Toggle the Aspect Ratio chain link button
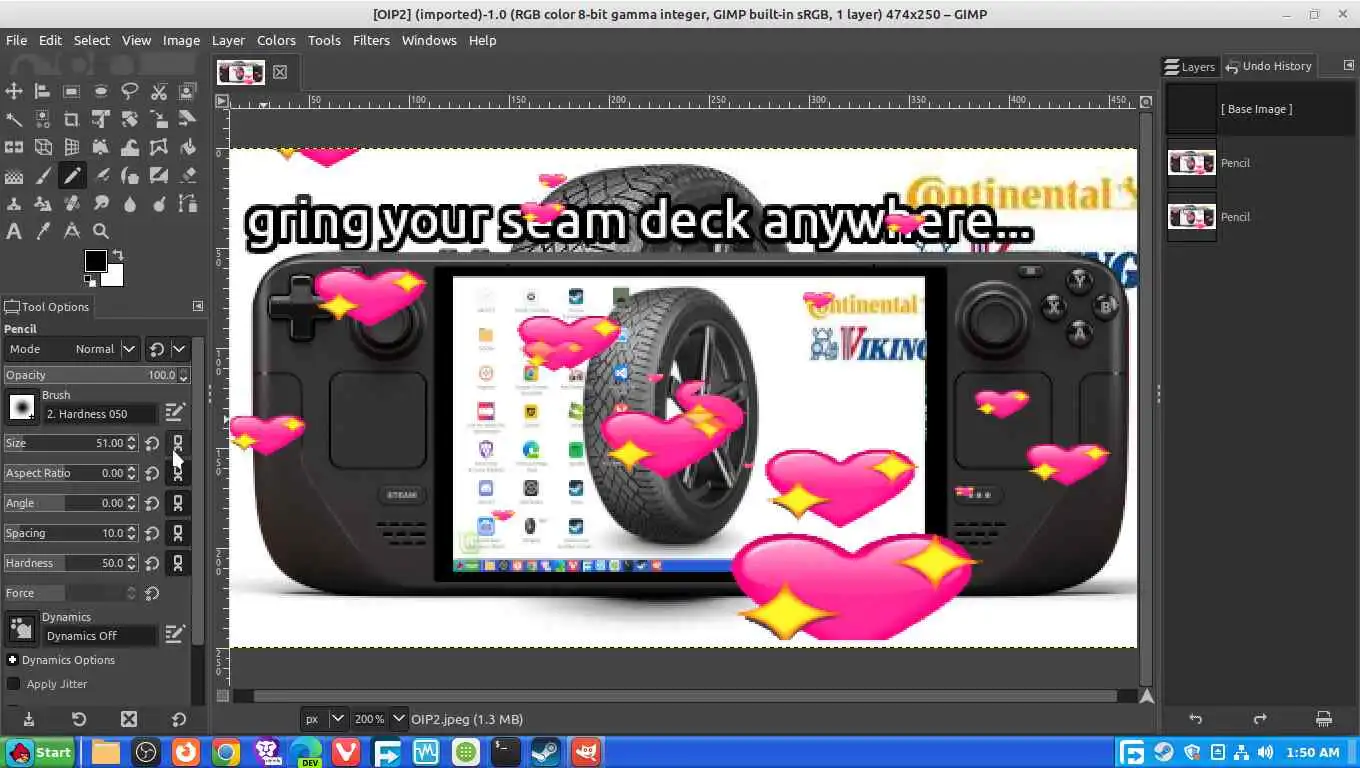This screenshot has height=768, width=1360. [178, 473]
